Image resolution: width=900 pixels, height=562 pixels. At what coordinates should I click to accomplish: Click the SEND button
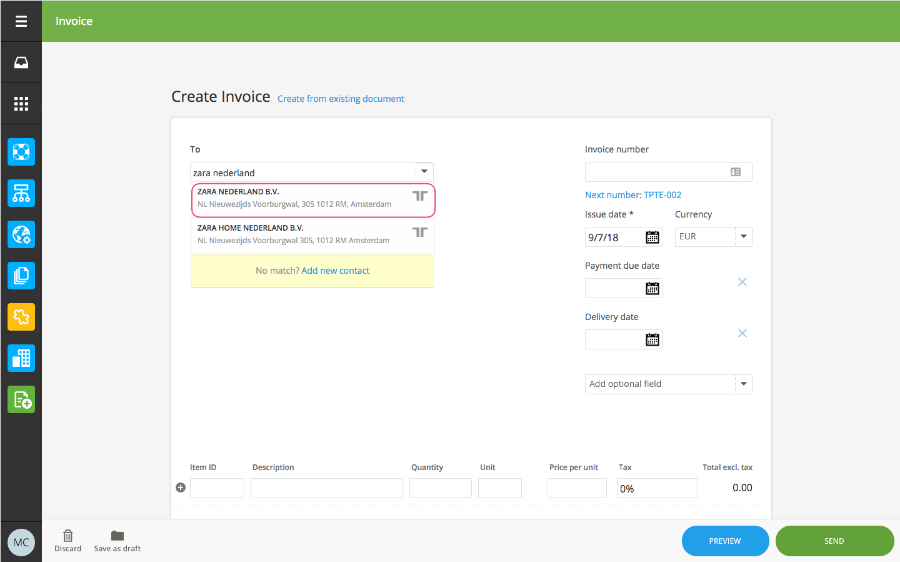pos(834,541)
